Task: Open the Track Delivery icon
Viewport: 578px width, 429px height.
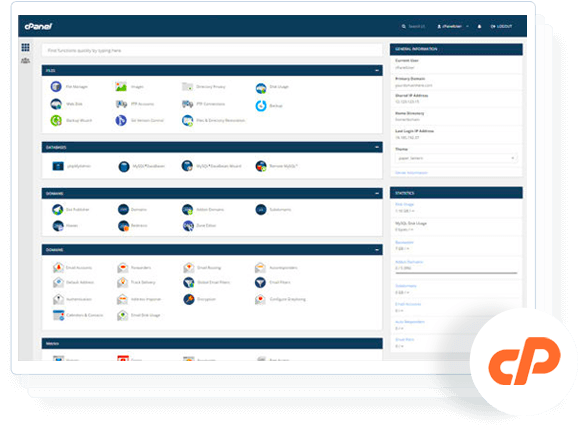Action: tap(122, 282)
